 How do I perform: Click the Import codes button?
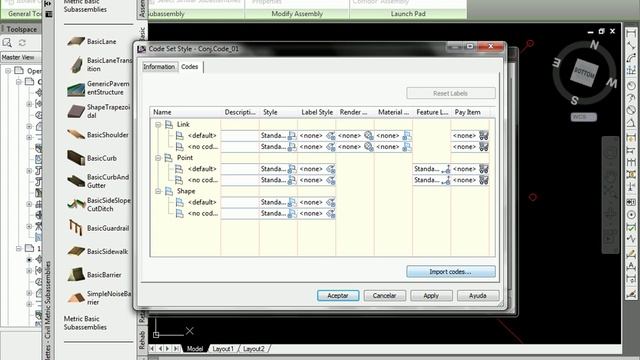click(451, 272)
